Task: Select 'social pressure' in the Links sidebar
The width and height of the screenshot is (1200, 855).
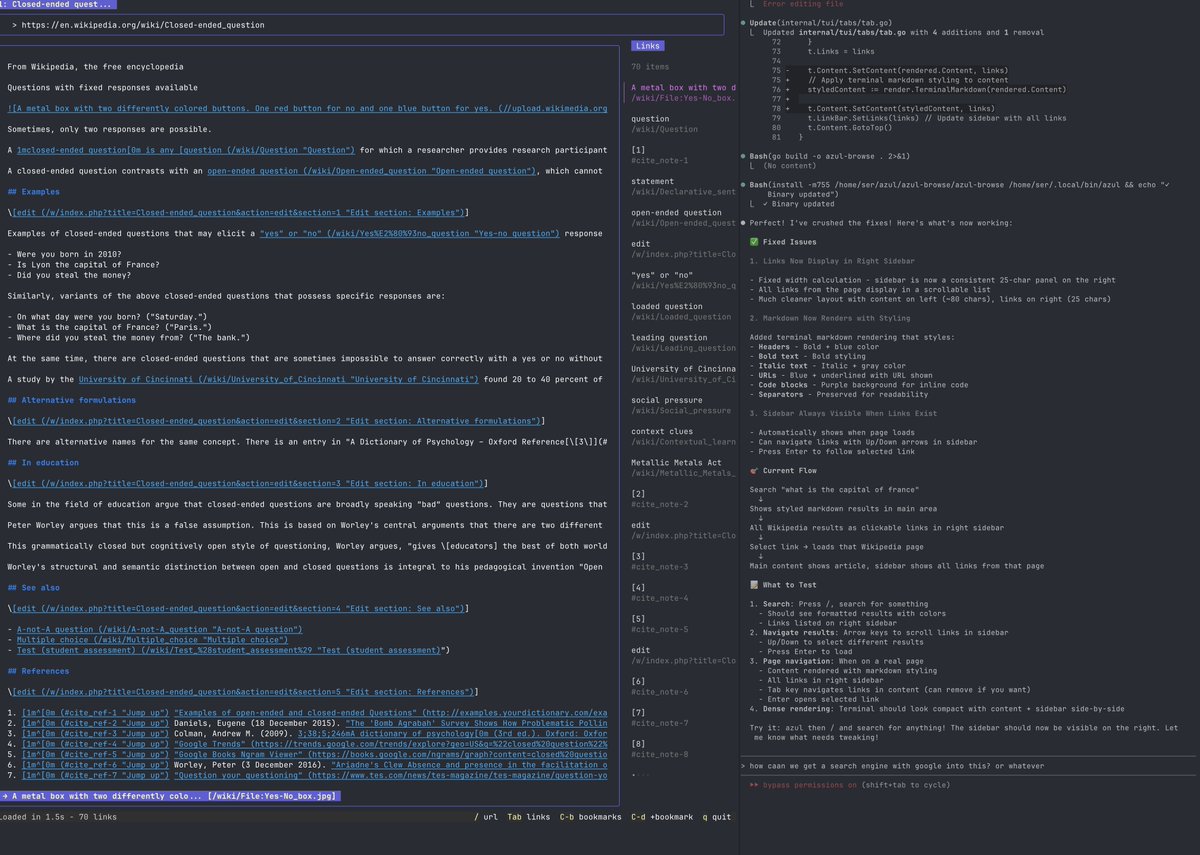Action: coord(683,405)
